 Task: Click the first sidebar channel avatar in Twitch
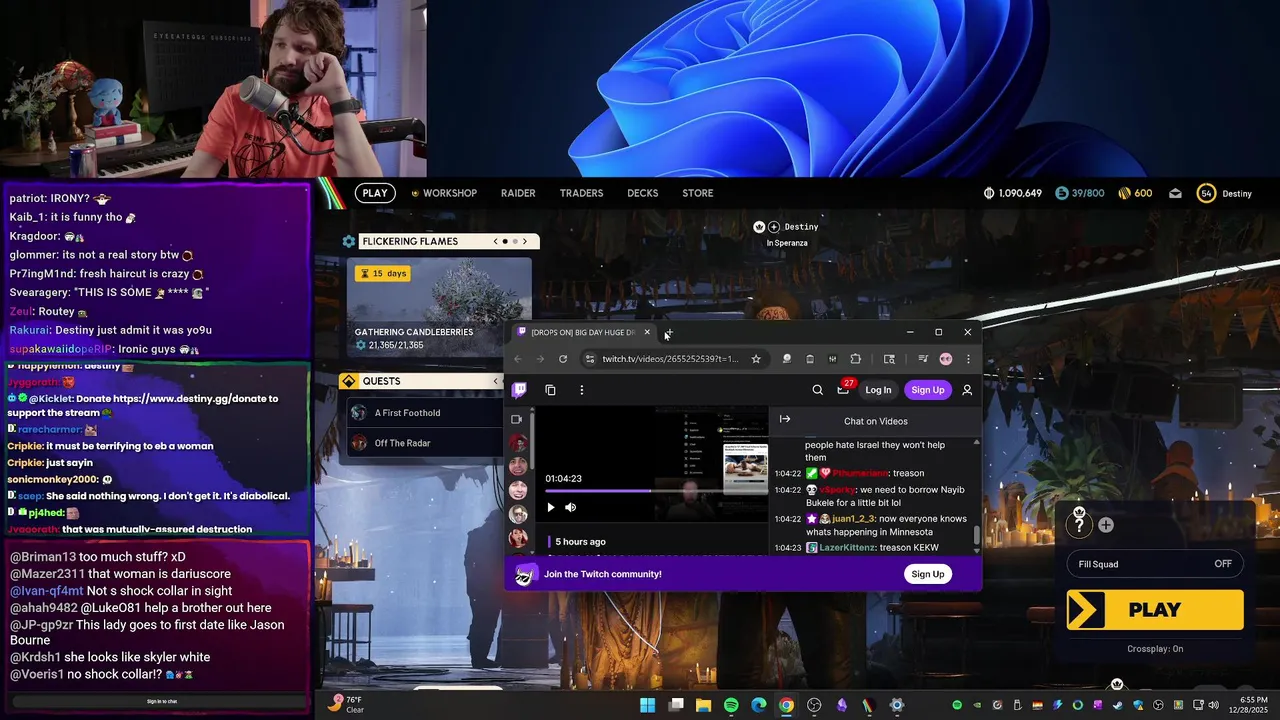click(518, 442)
